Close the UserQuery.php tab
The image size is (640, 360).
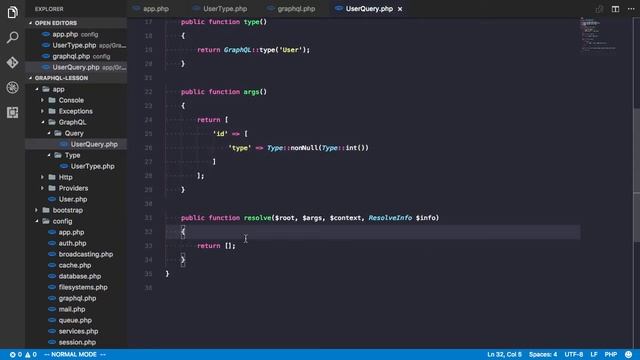click(400, 9)
